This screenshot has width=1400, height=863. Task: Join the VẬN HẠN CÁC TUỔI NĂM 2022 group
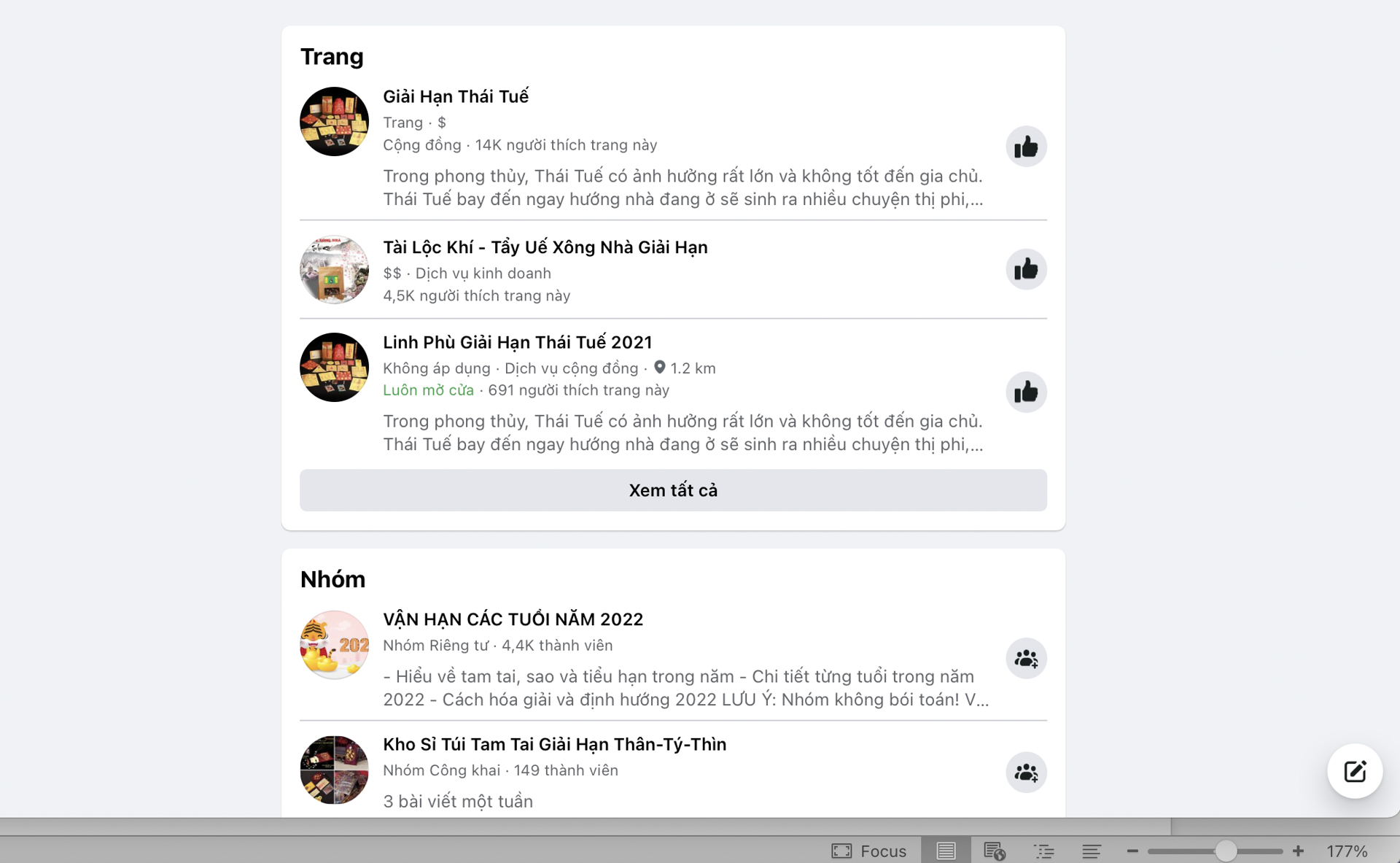point(1026,659)
